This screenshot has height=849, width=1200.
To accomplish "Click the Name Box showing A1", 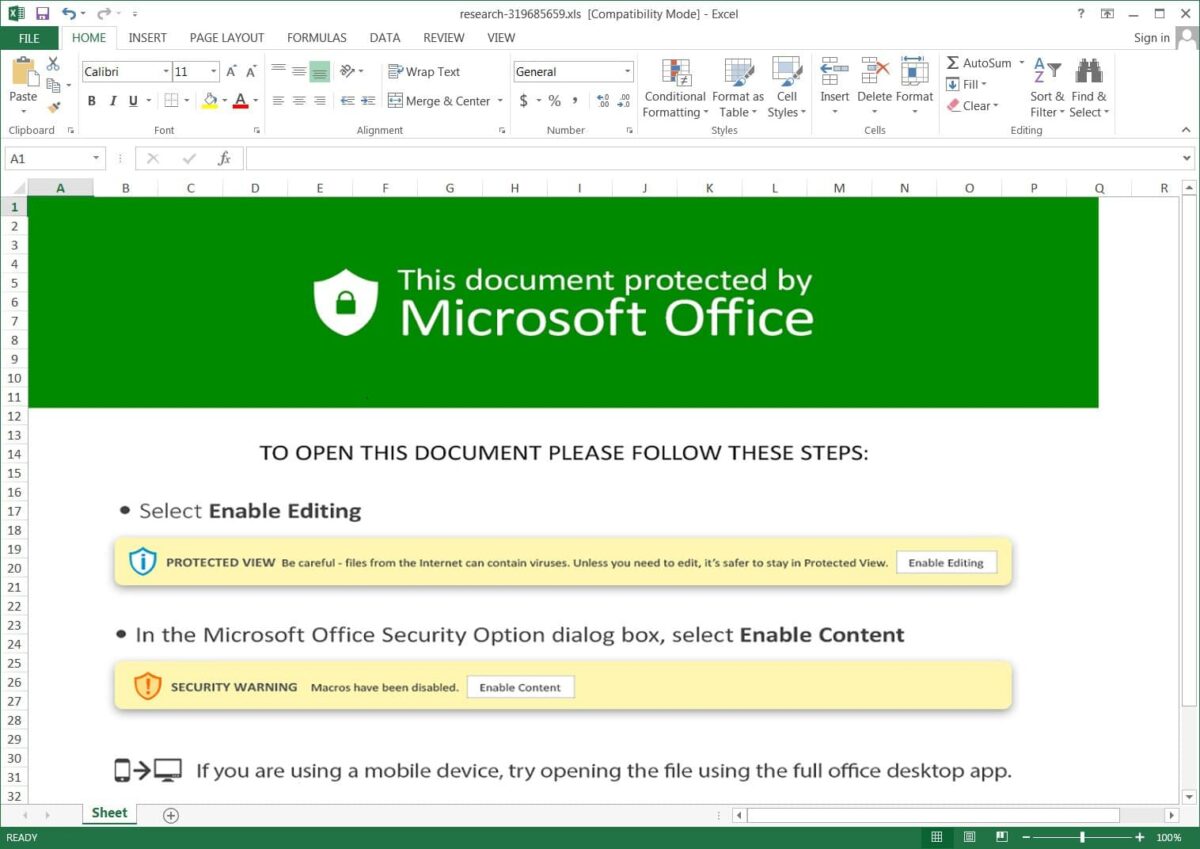I will click(x=47, y=158).
